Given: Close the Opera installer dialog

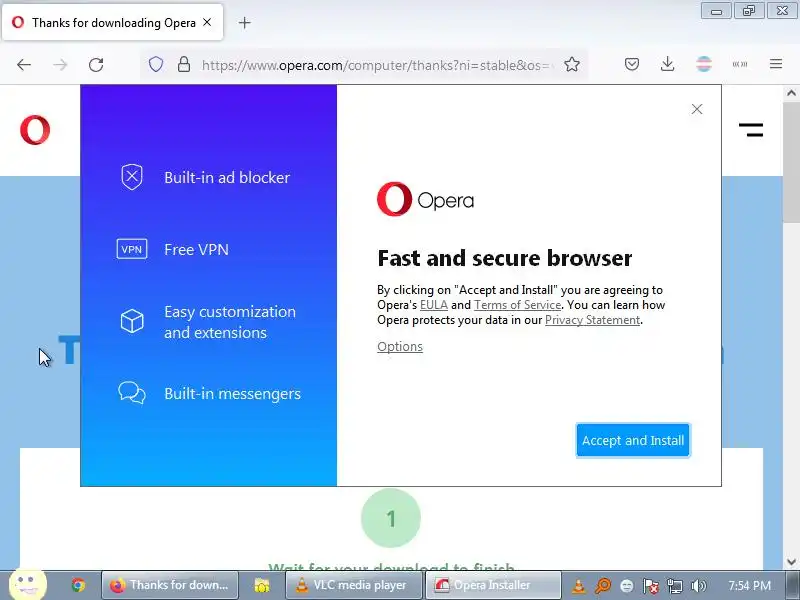Looking at the screenshot, I should pyautogui.click(x=697, y=109).
